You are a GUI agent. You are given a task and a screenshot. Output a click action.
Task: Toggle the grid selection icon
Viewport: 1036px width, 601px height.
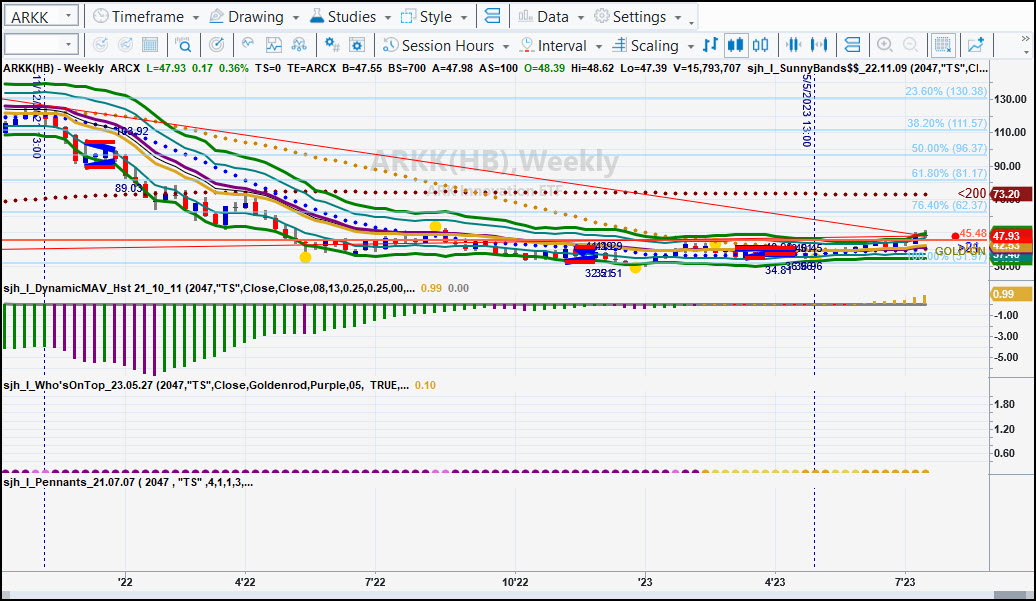point(943,45)
